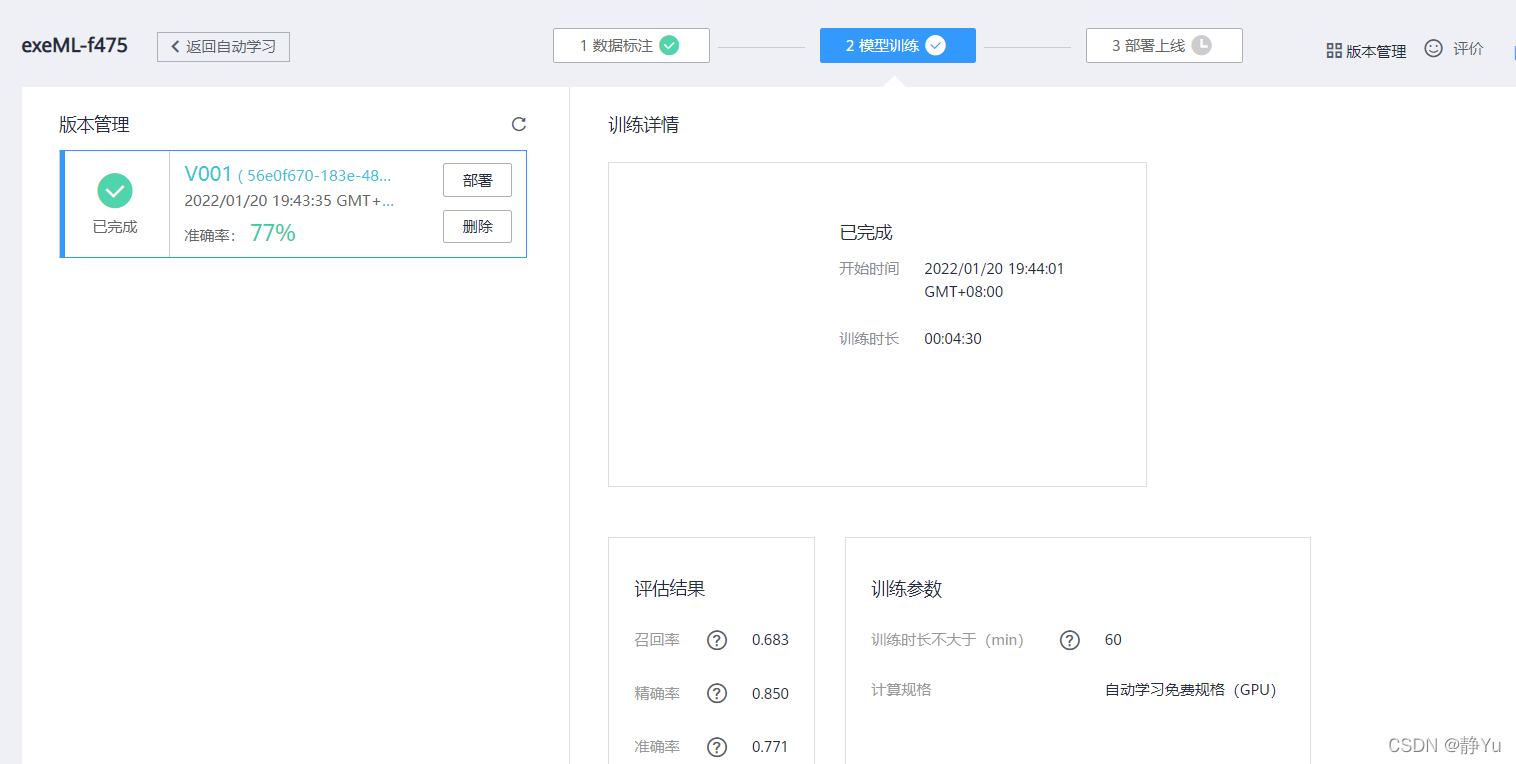This screenshot has height=764, width=1516.
Task: Click 已完成 heading in 训练详情 box
Action: (x=866, y=232)
